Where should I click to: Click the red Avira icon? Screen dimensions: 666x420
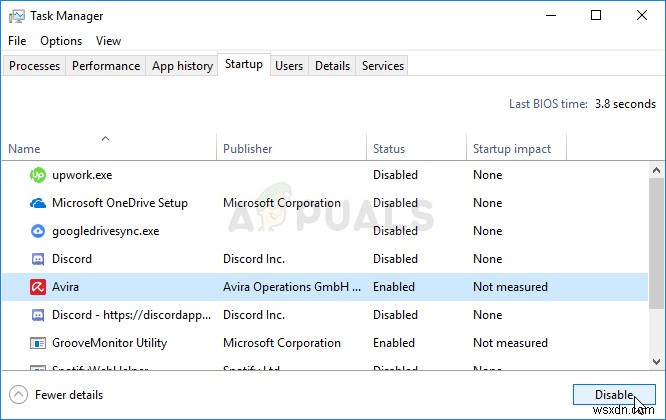[38, 287]
